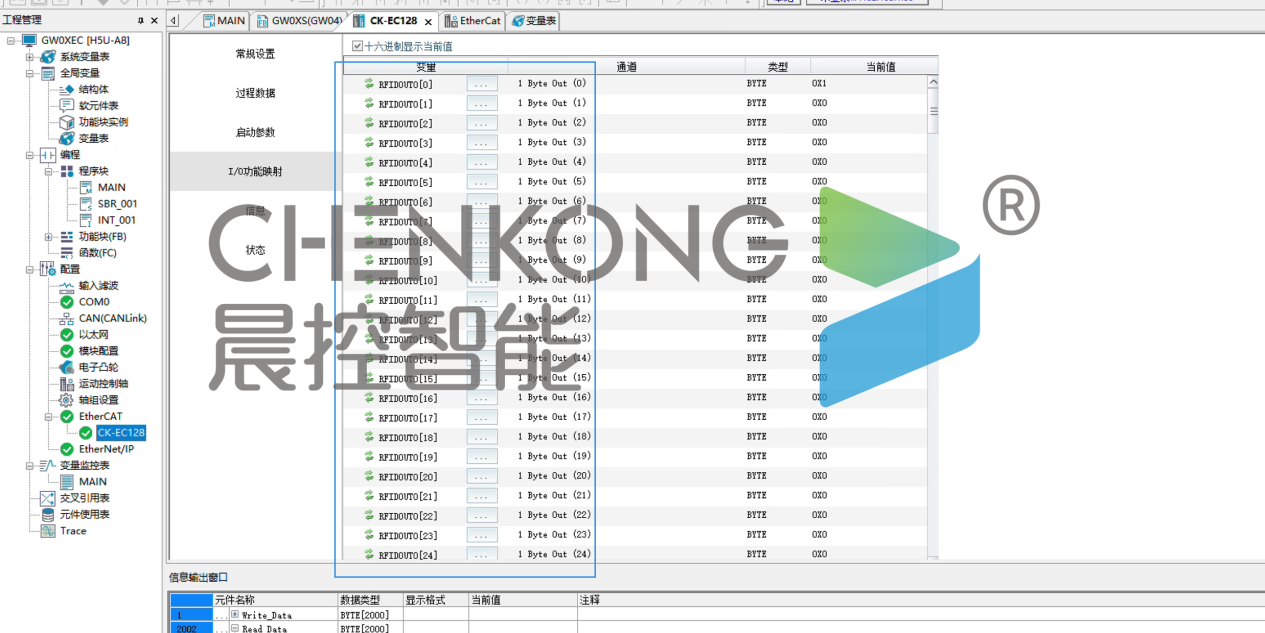1265x633 pixels.
Task: Click the browse button for RFIDOUT0[22]
Action: pyautogui.click(x=482, y=516)
